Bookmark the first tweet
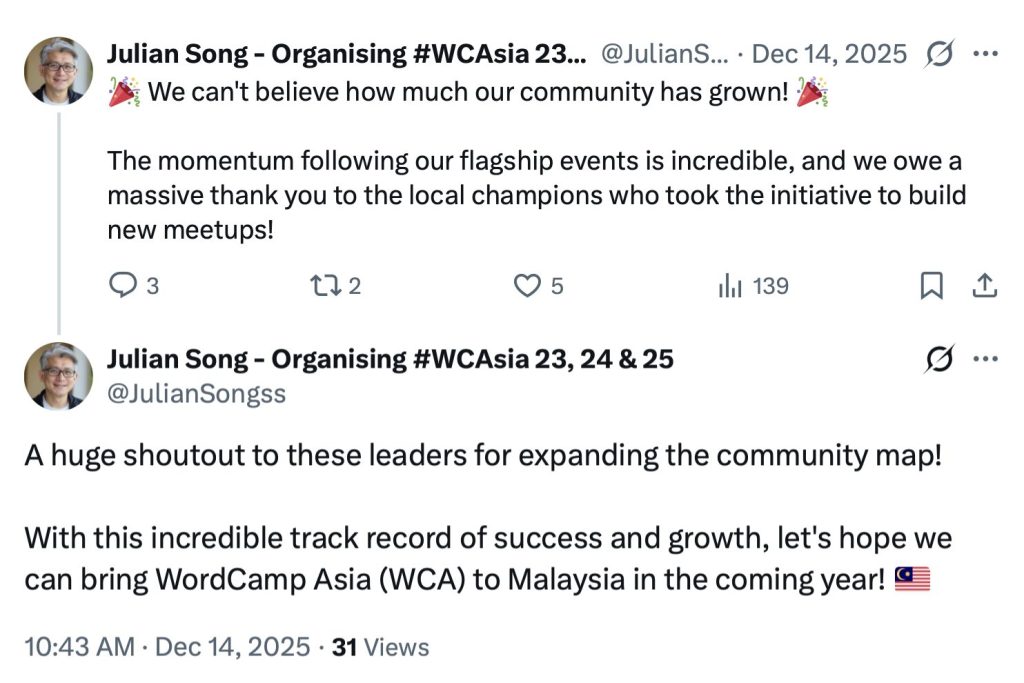Image resolution: width=1024 pixels, height=683 pixels. (x=931, y=287)
